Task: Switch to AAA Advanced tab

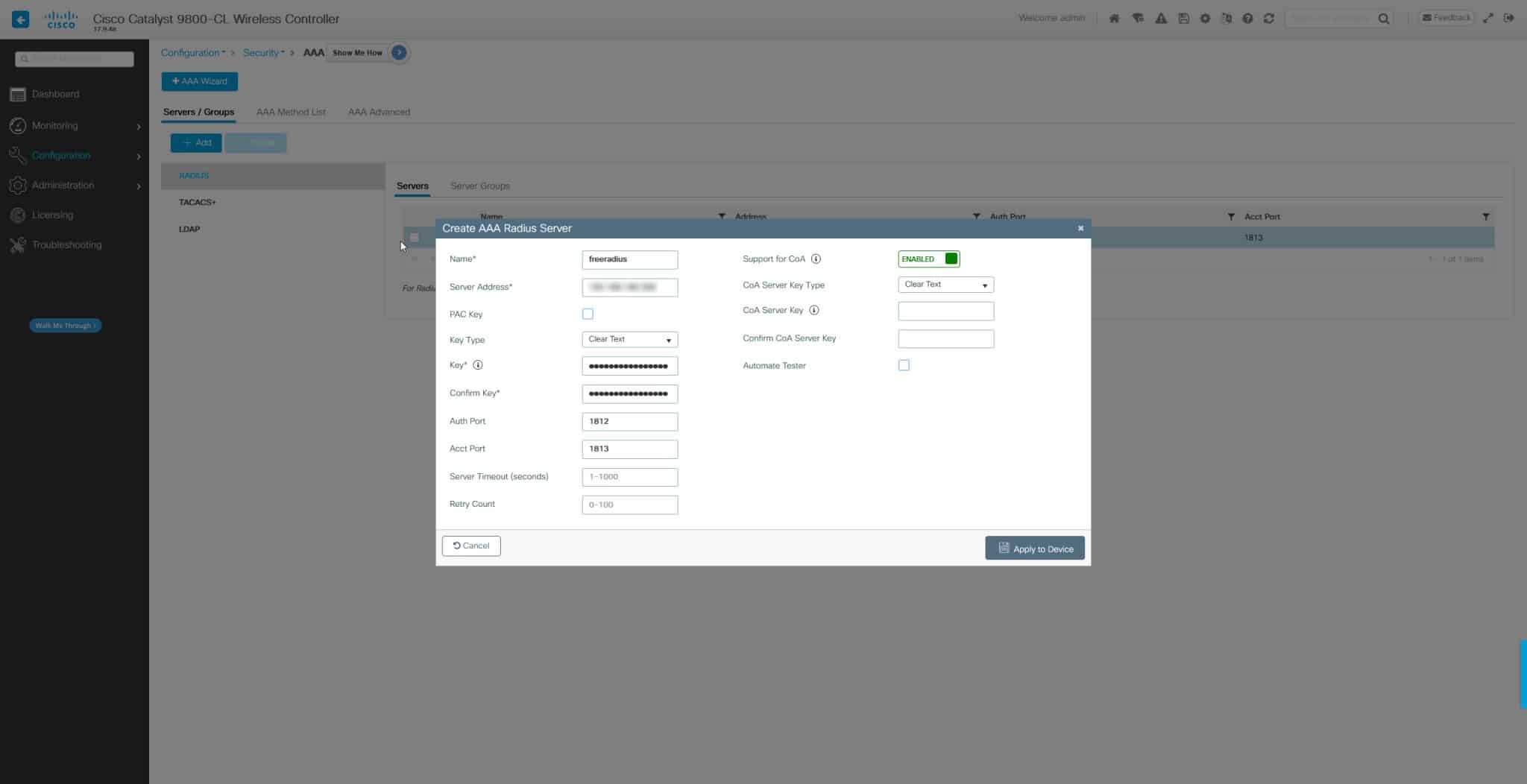Action: [x=379, y=112]
